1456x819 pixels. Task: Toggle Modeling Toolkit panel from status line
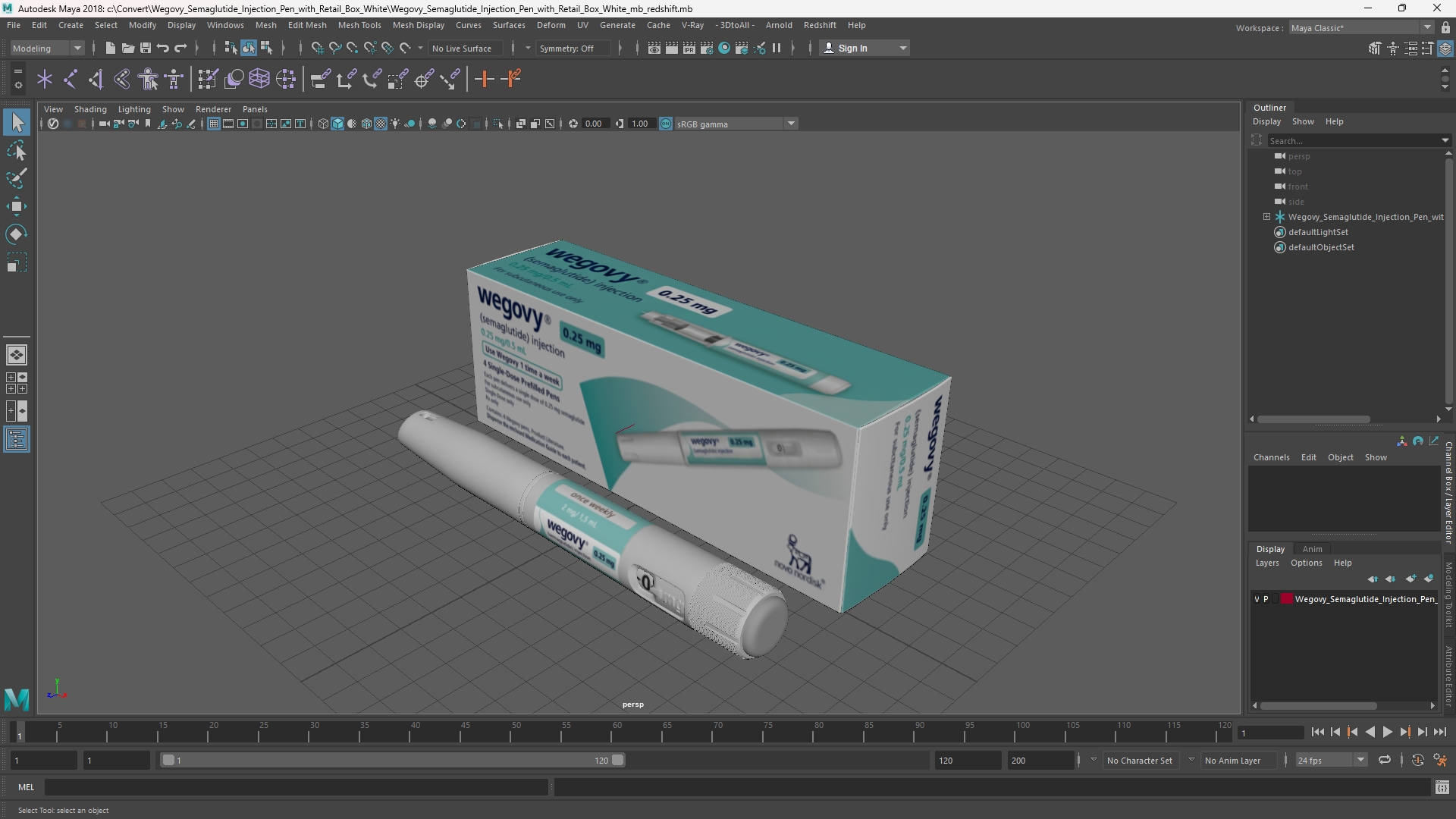pyautogui.click(x=1375, y=48)
